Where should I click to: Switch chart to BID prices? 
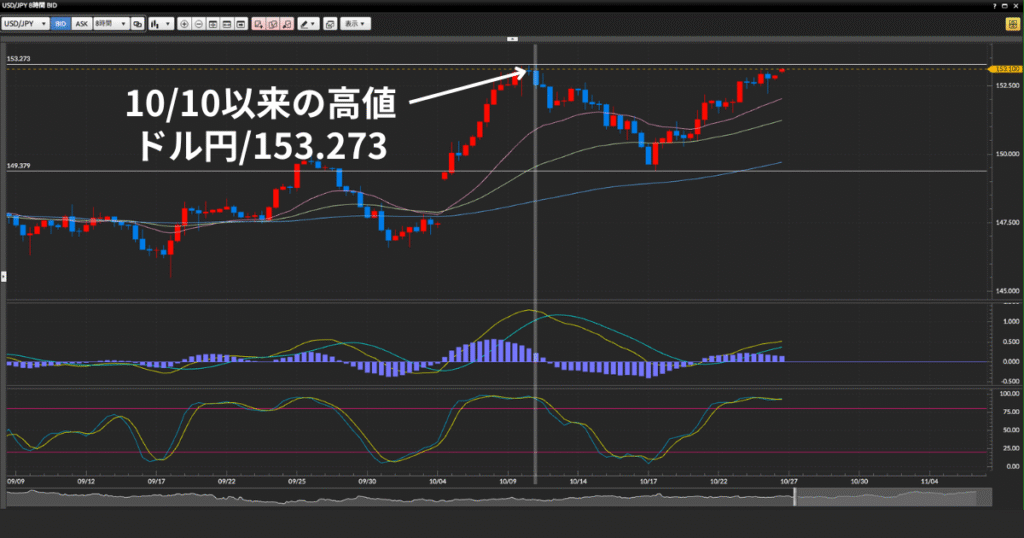click(x=61, y=22)
